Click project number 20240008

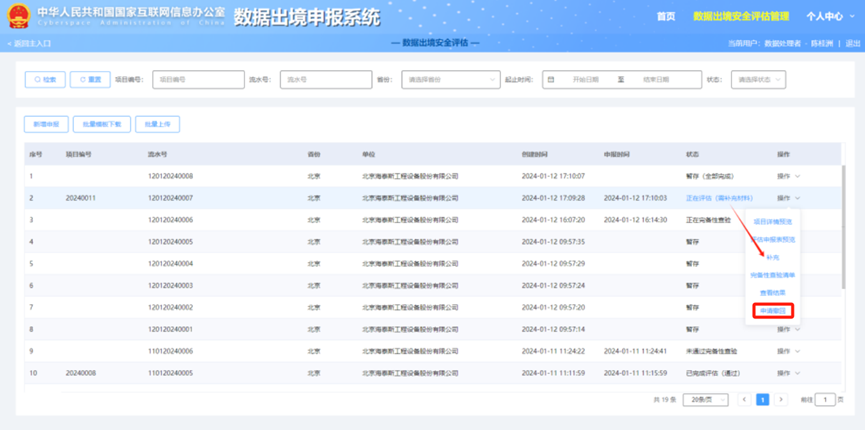(x=81, y=373)
